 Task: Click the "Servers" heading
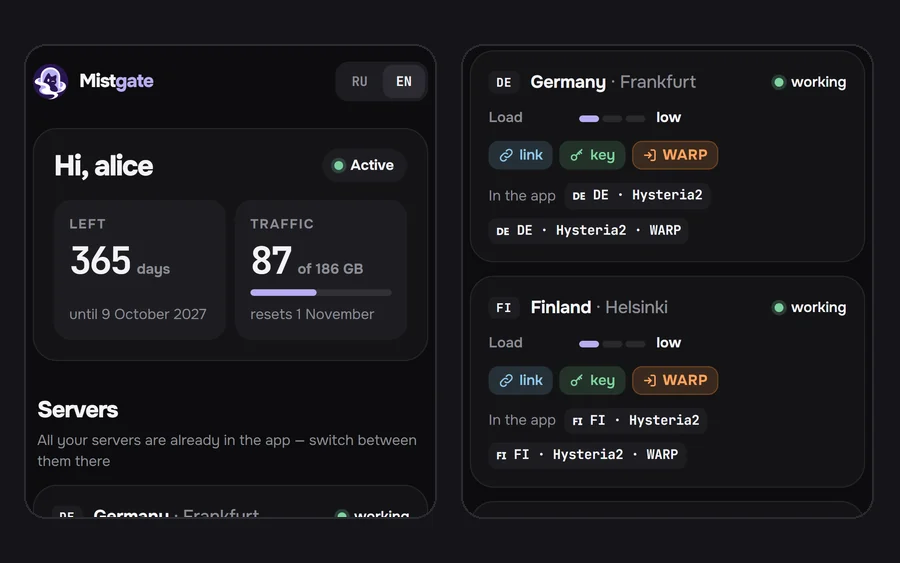(x=77, y=410)
